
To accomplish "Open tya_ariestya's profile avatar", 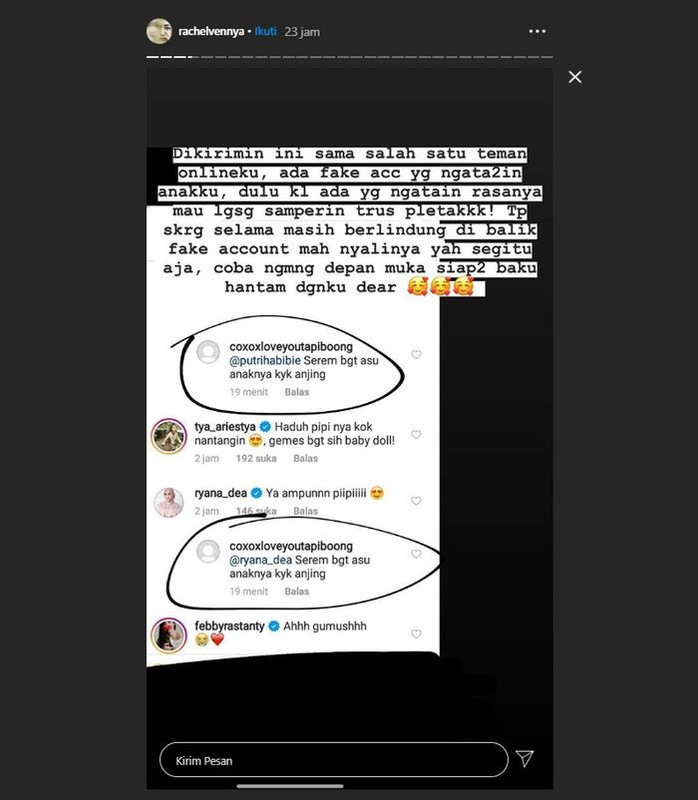I will click(x=169, y=436).
